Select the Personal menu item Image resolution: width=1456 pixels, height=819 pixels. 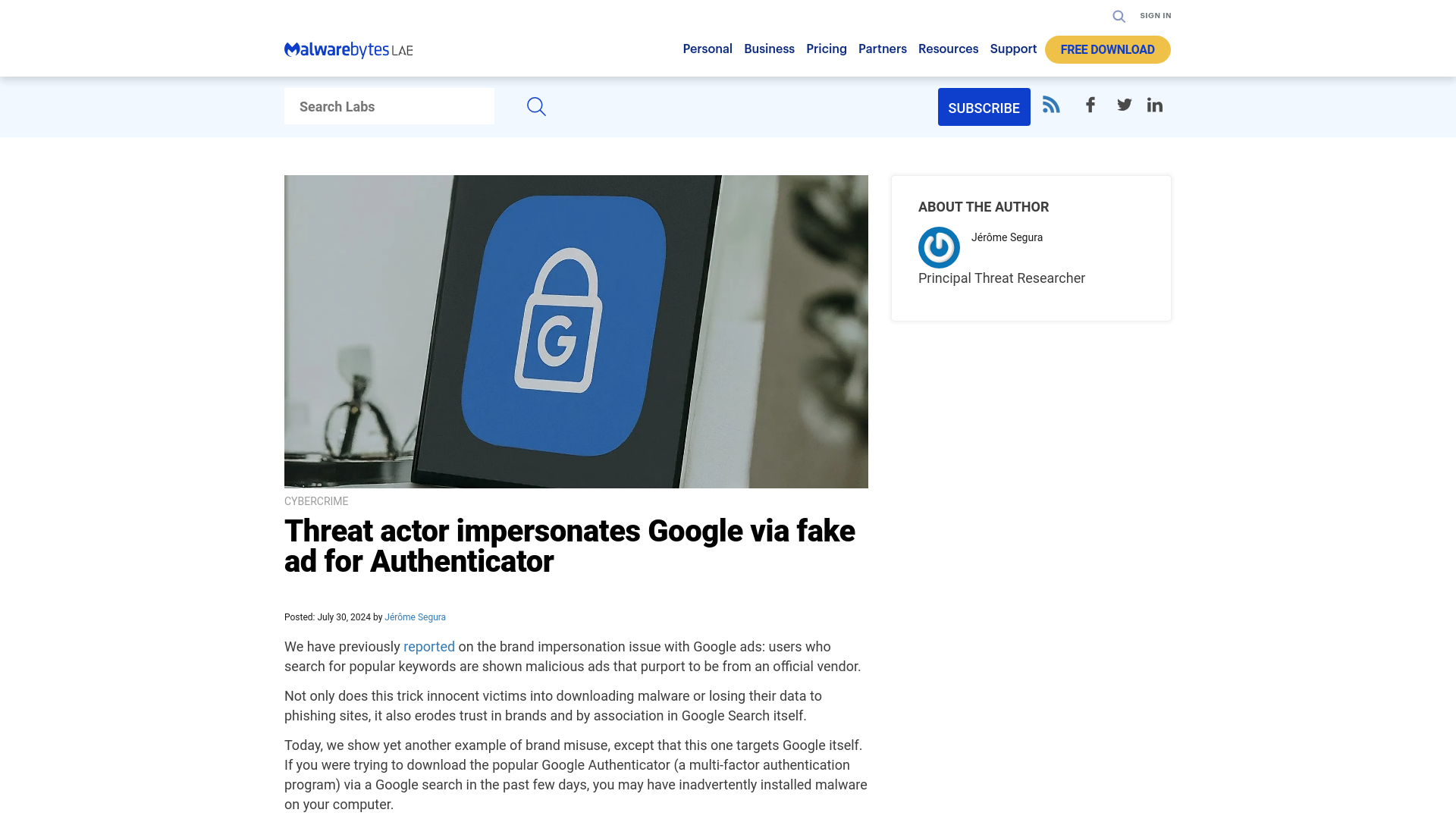coord(707,49)
